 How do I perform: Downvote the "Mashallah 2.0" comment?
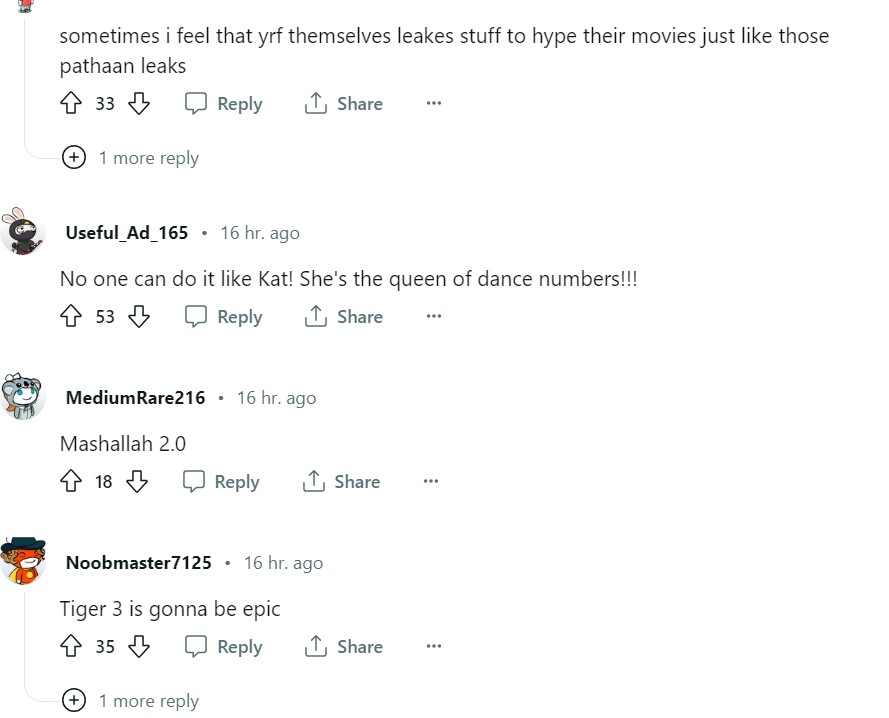click(x=137, y=482)
